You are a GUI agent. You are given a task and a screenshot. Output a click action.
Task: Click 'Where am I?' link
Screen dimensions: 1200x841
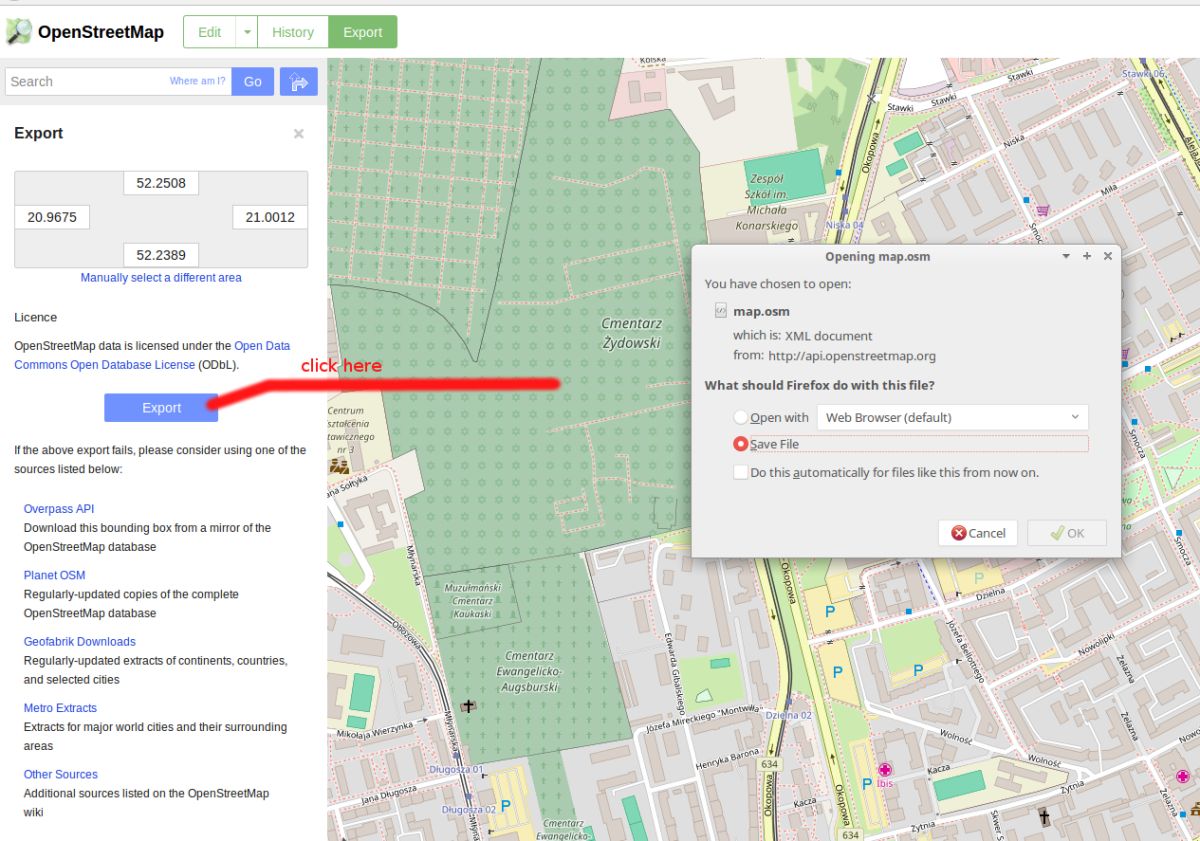[198, 81]
